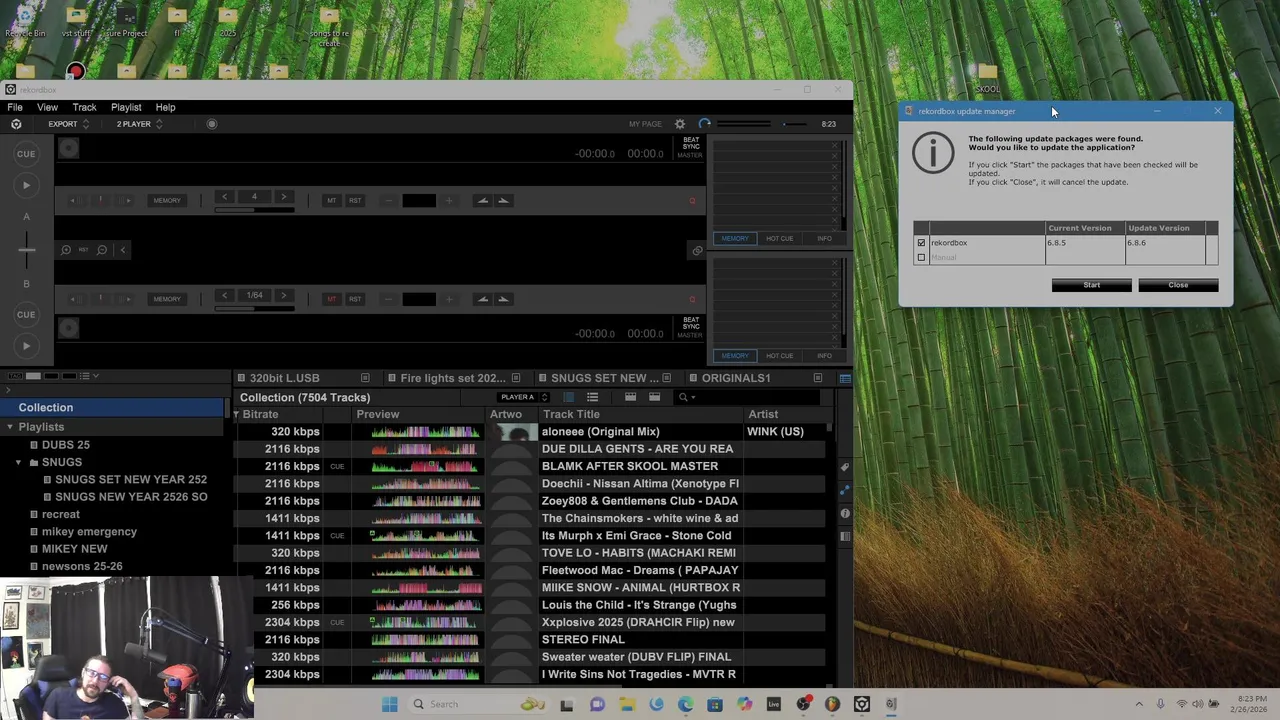
Task: Open MY PAGE link
Action: [645, 124]
